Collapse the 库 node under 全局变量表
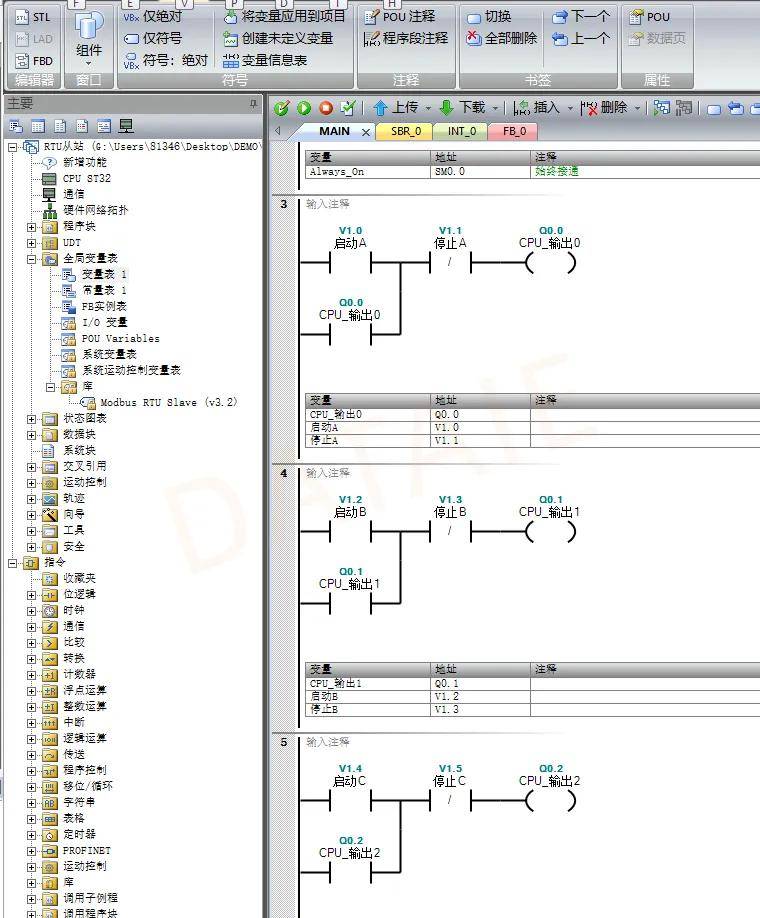 pyautogui.click(x=51, y=388)
